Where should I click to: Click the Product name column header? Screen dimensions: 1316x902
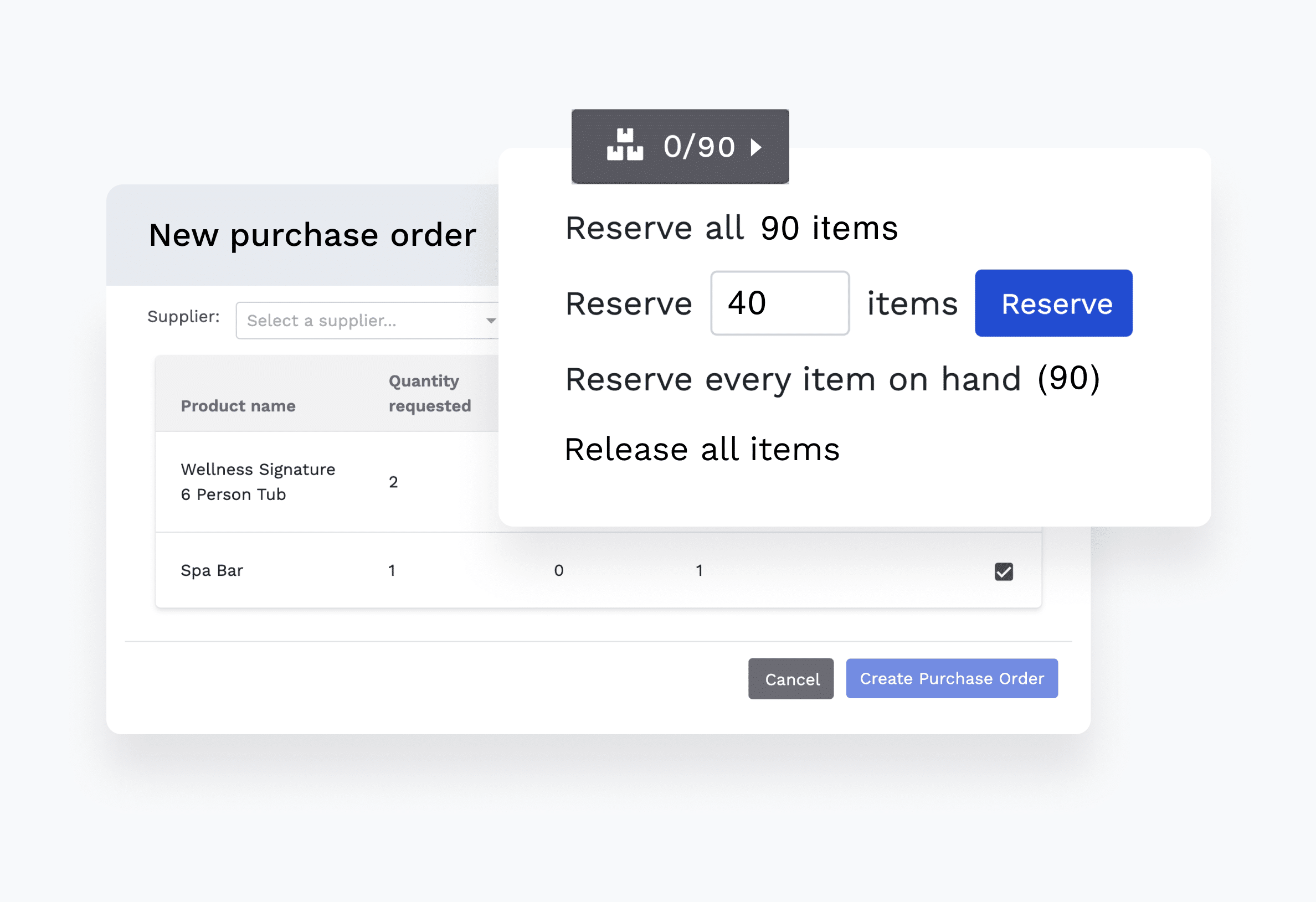pos(238,406)
